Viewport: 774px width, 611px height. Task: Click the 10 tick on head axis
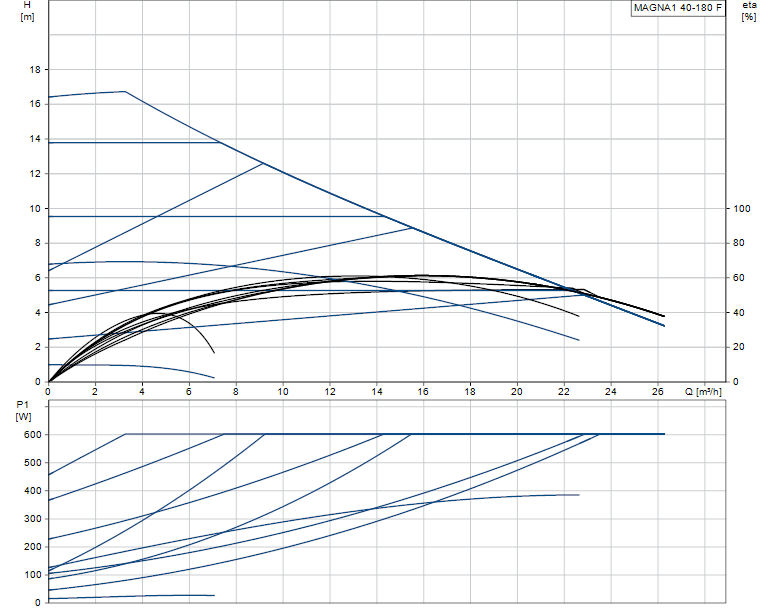(34, 208)
